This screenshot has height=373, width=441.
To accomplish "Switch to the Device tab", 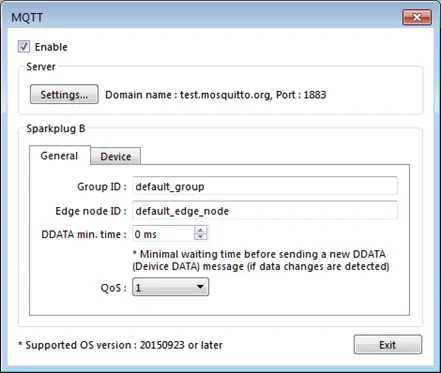I will (116, 156).
